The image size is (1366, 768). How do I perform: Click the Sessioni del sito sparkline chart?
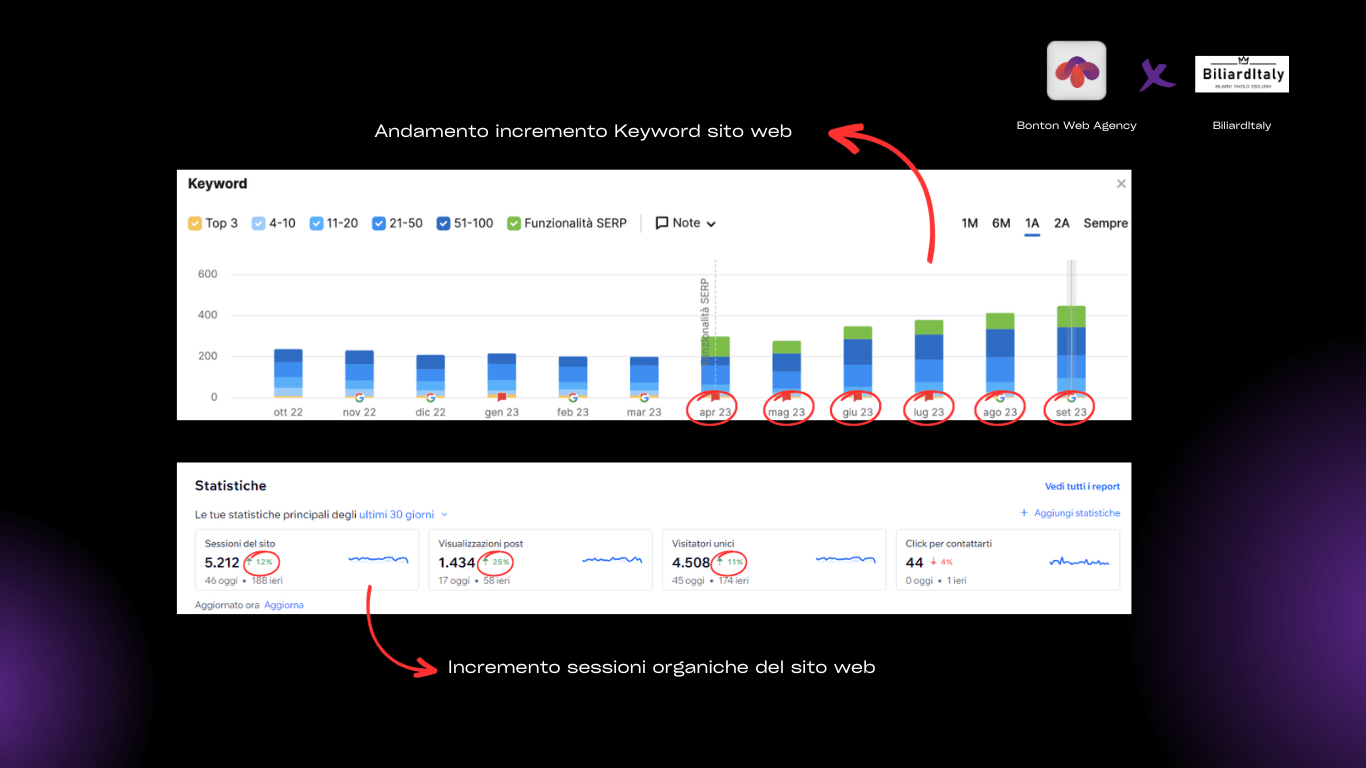tap(379, 560)
